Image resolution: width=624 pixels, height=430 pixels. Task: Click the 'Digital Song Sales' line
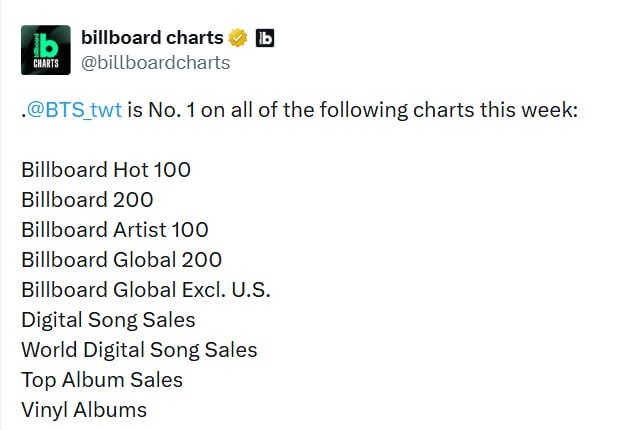point(108,320)
